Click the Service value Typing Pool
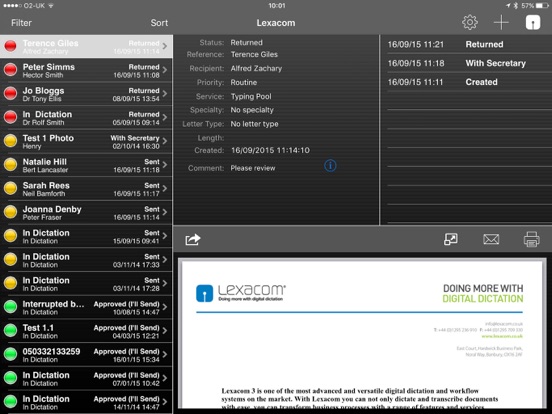Viewport: 552px width, 414px height. (x=251, y=96)
